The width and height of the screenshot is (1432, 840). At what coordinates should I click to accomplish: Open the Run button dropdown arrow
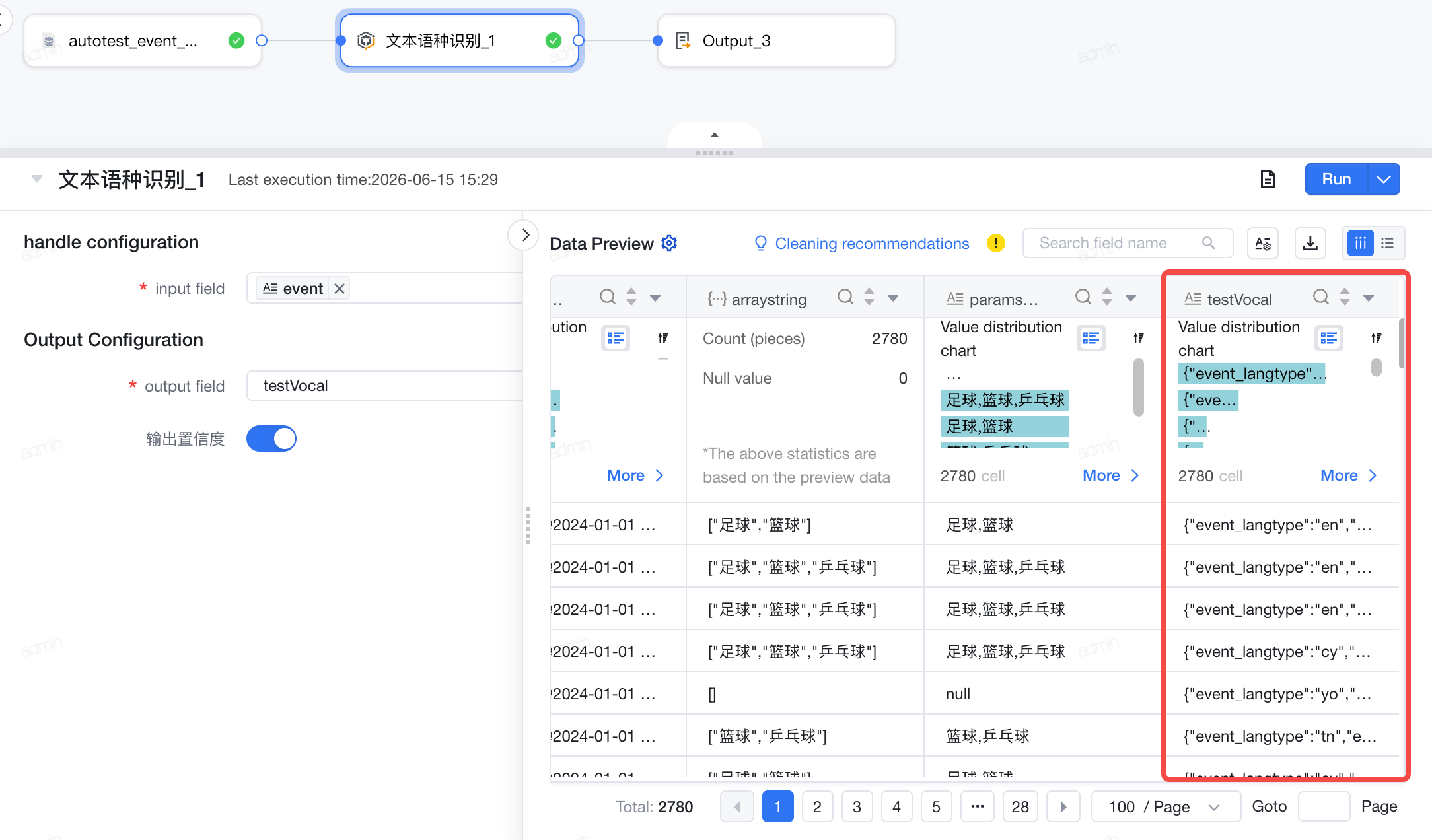pyautogui.click(x=1384, y=179)
